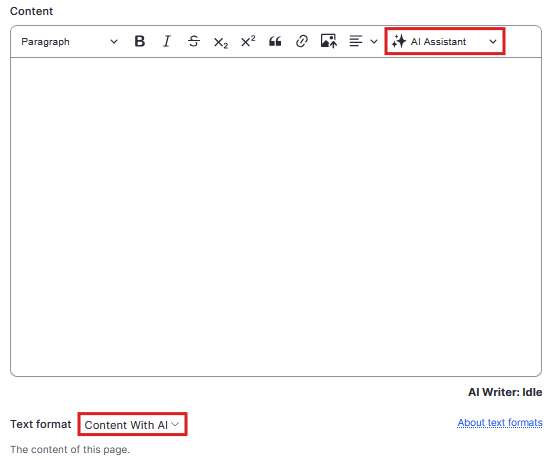This screenshot has height=460, width=550.
Task: Apply strikethrough formatting
Action: (x=194, y=41)
